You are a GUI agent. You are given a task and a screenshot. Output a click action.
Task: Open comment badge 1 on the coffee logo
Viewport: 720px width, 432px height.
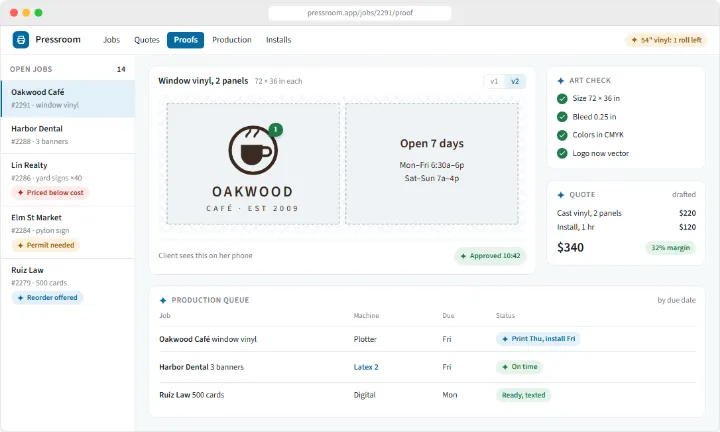pos(276,130)
